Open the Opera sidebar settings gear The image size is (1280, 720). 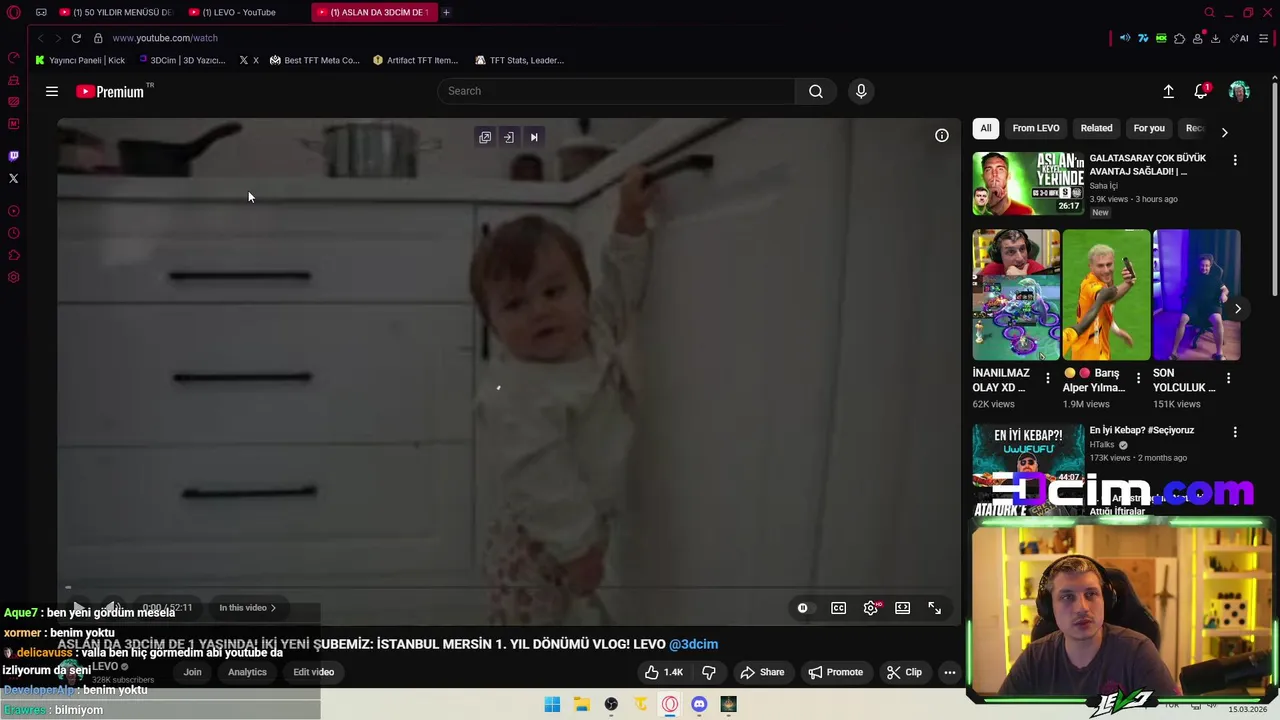point(13,277)
